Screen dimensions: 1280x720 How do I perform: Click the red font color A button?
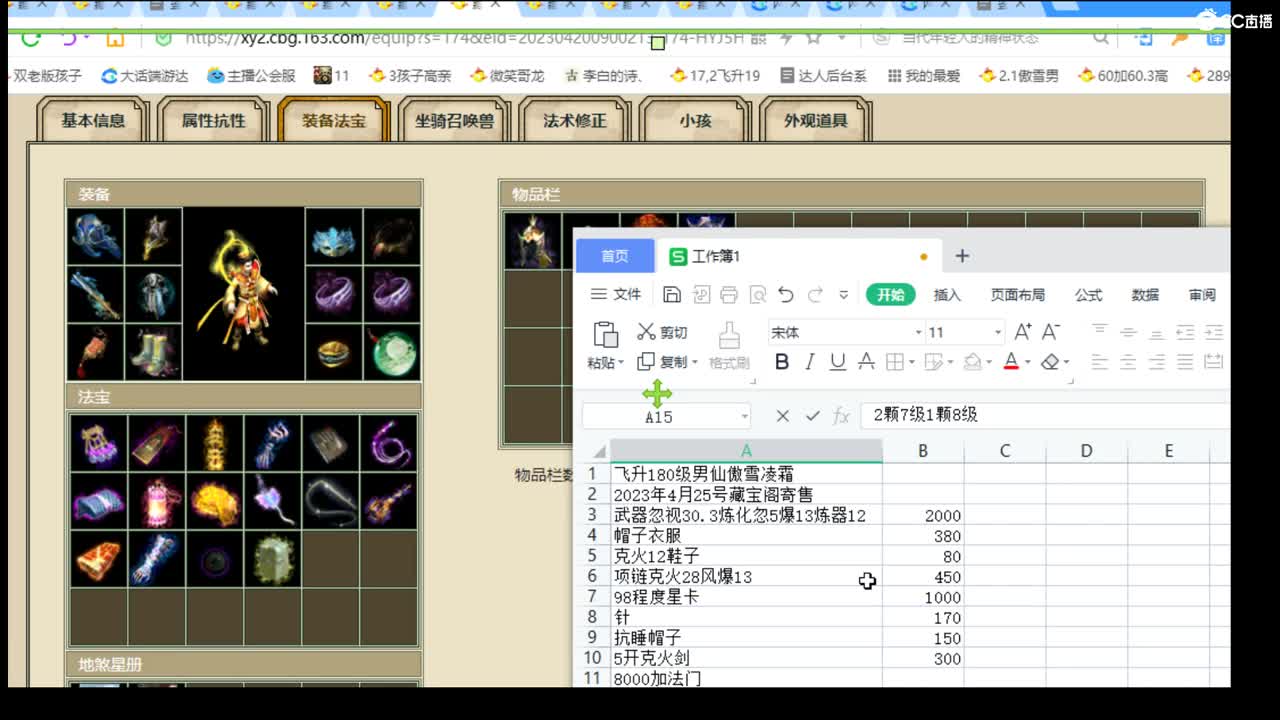click(x=1011, y=362)
